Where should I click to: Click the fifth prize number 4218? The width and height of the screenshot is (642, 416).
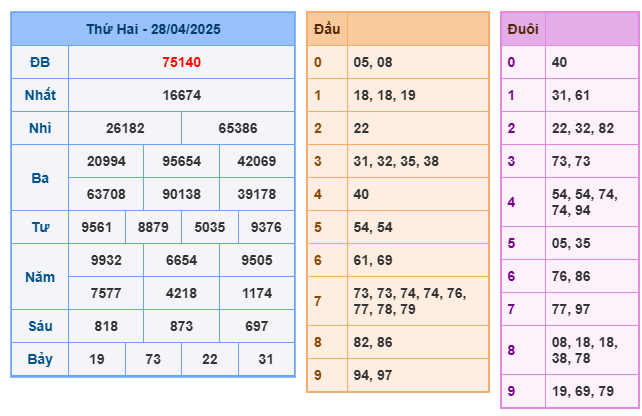click(181, 293)
